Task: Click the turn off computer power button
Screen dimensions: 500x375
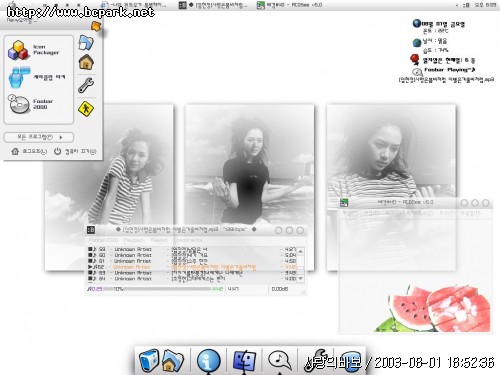Action: pos(75,151)
